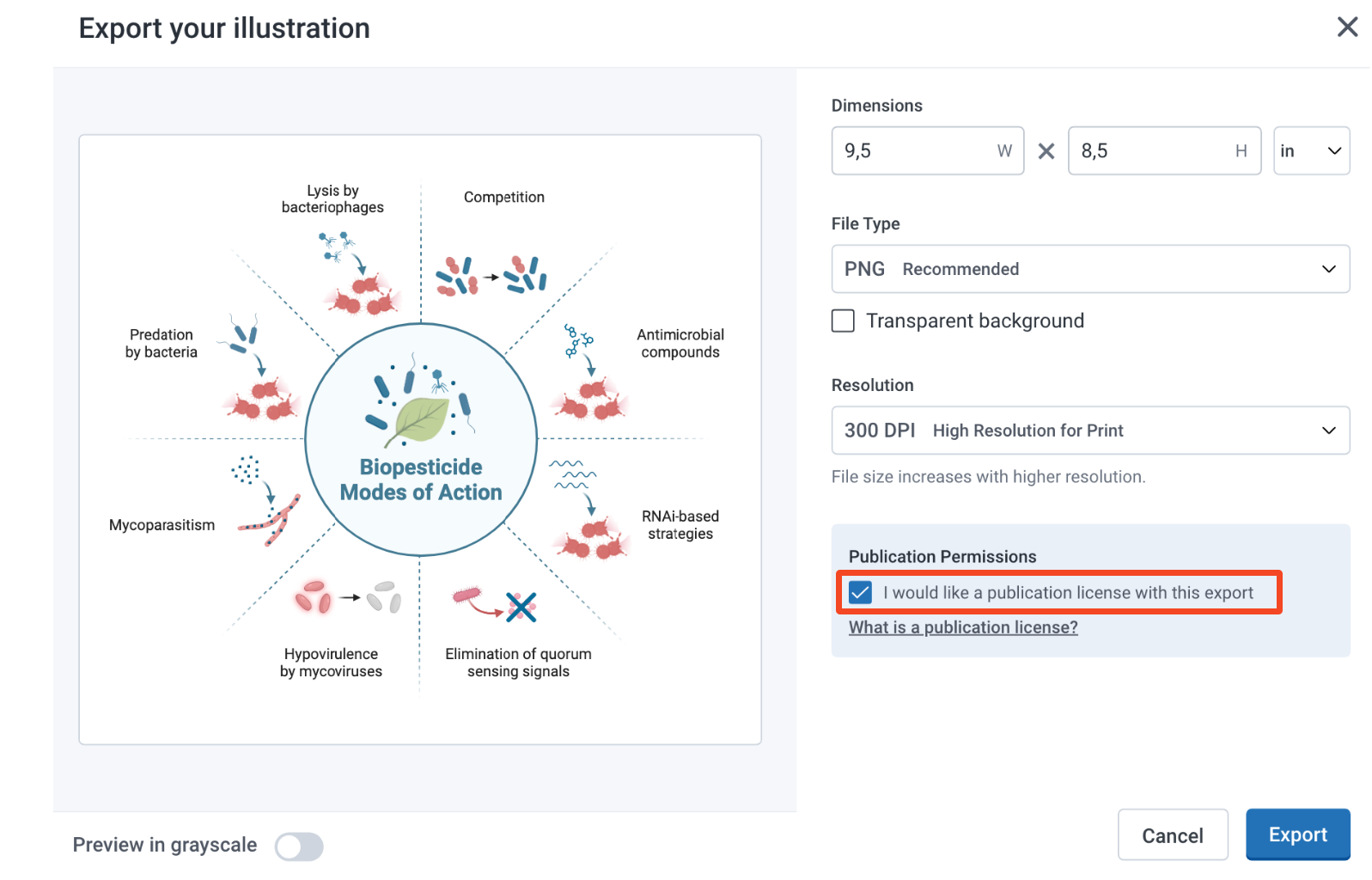
Task: Click the Export button
Action: tap(1297, 834)
